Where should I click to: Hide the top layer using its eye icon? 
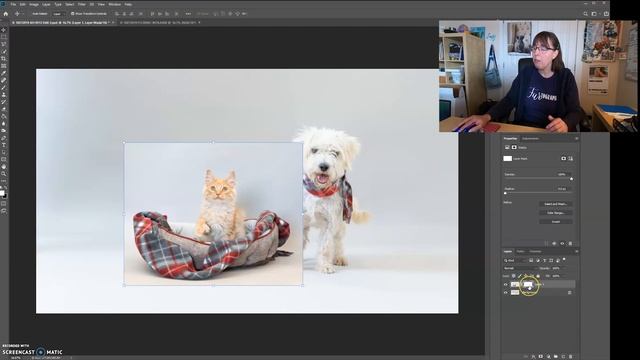click(x=506, y=284)
